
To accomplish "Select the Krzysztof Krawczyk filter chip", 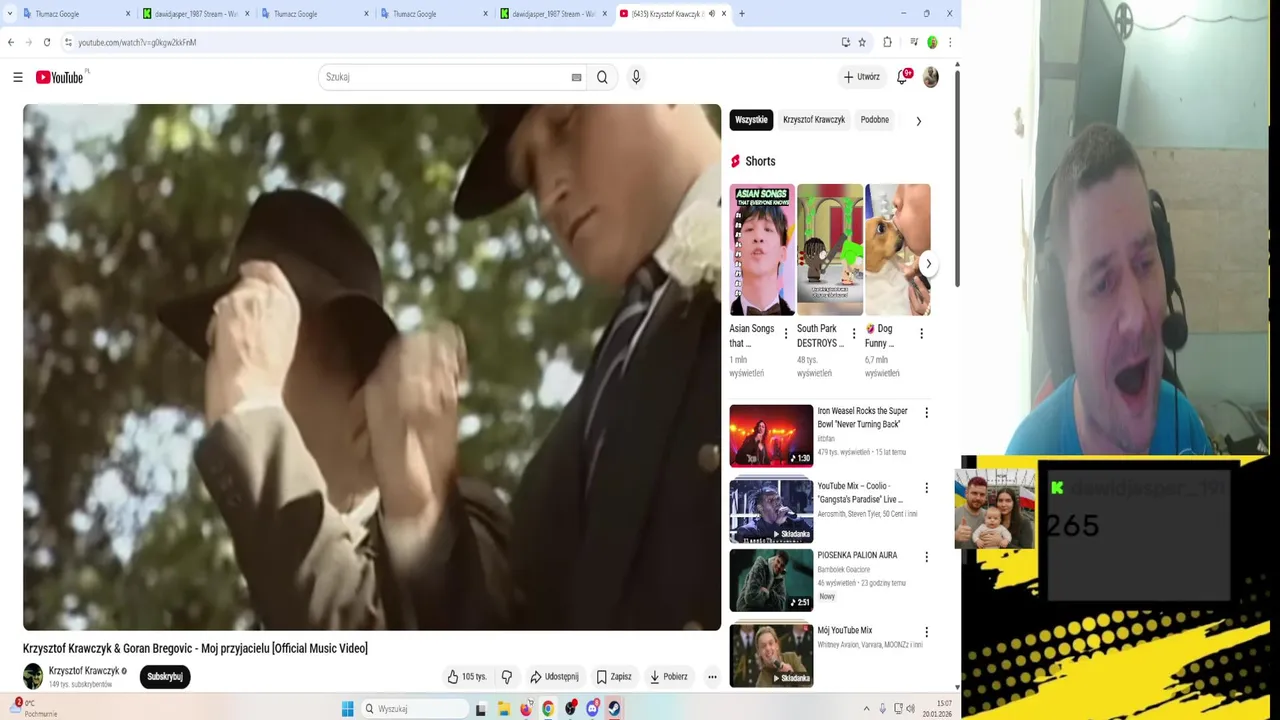I will coord(814,120).
